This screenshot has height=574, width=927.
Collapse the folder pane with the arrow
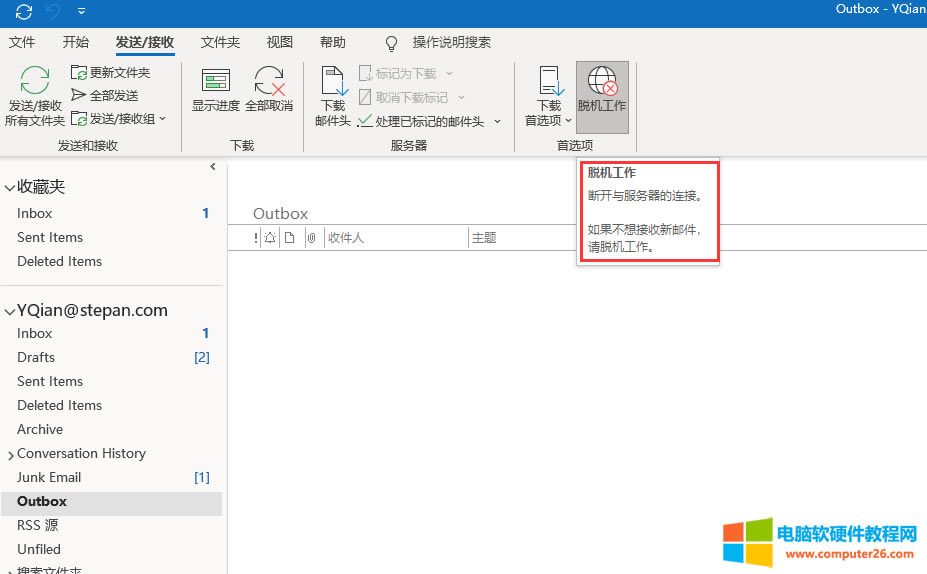[213, 167]
